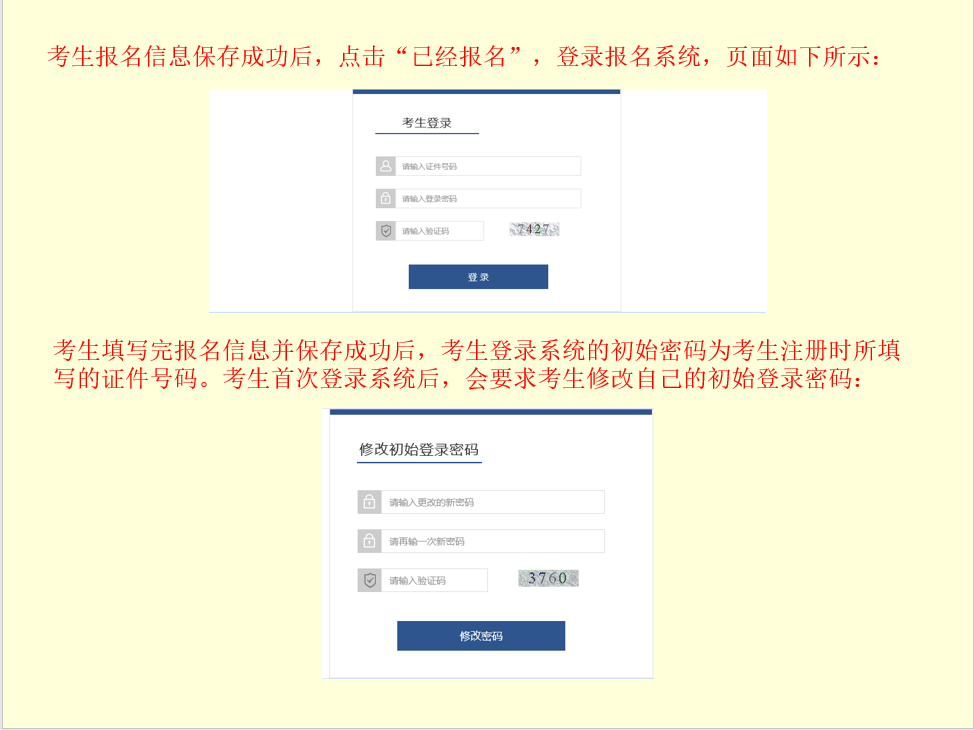Focus the 请输入证件号码 input field

pos(488,166)
